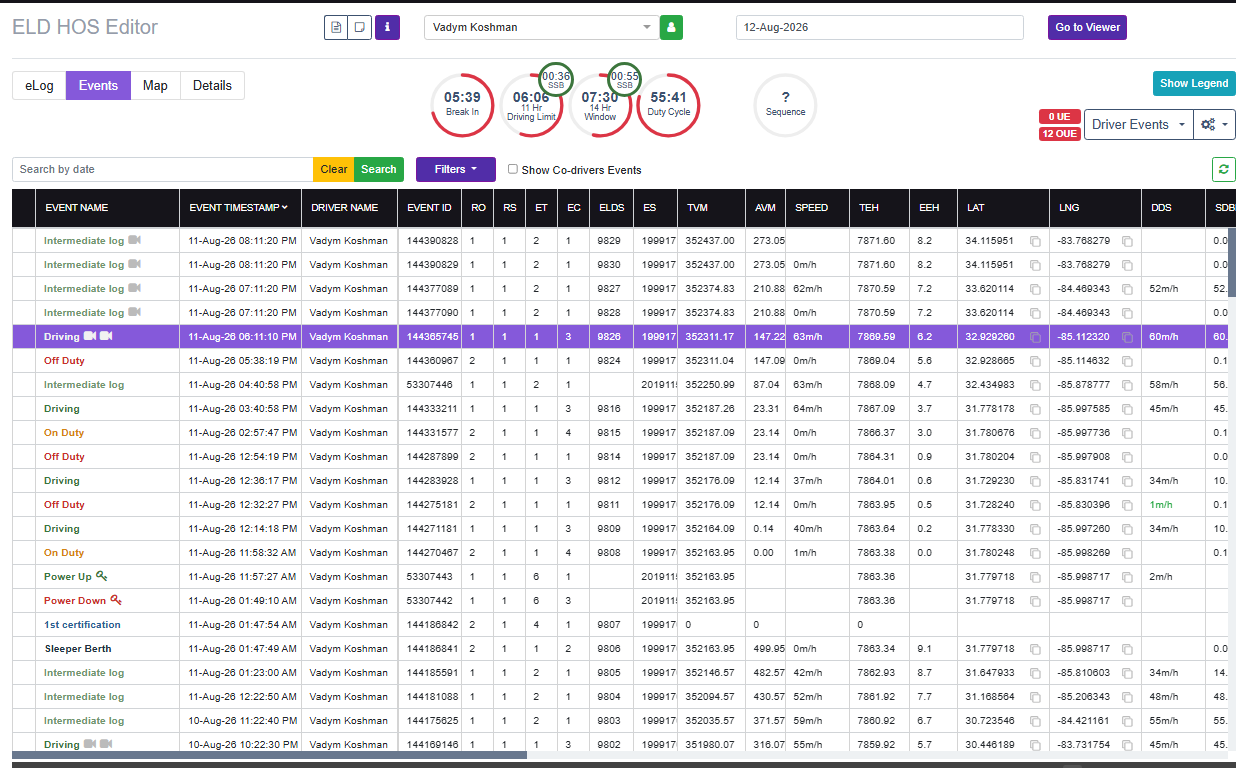Enable Show Co-drivers Events checkbox
The height and width of the screenshot is (768, 1236).
click(513, 169)
